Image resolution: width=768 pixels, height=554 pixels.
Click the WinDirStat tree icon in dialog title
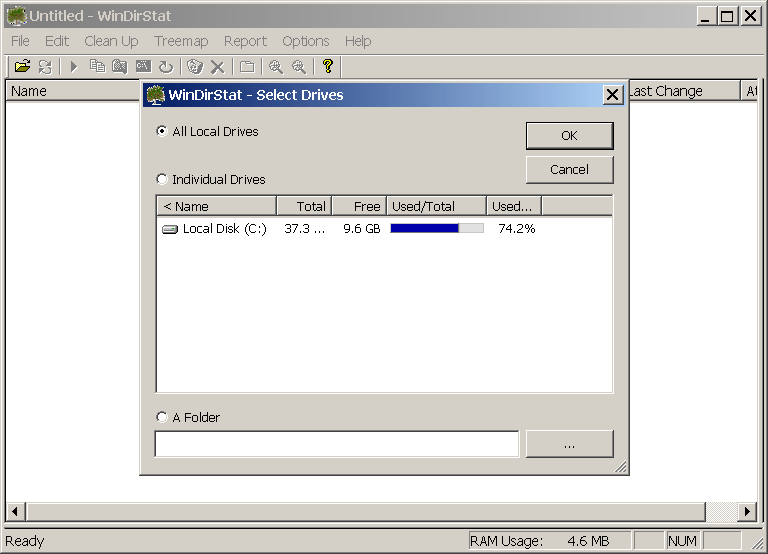click(156, 95)
